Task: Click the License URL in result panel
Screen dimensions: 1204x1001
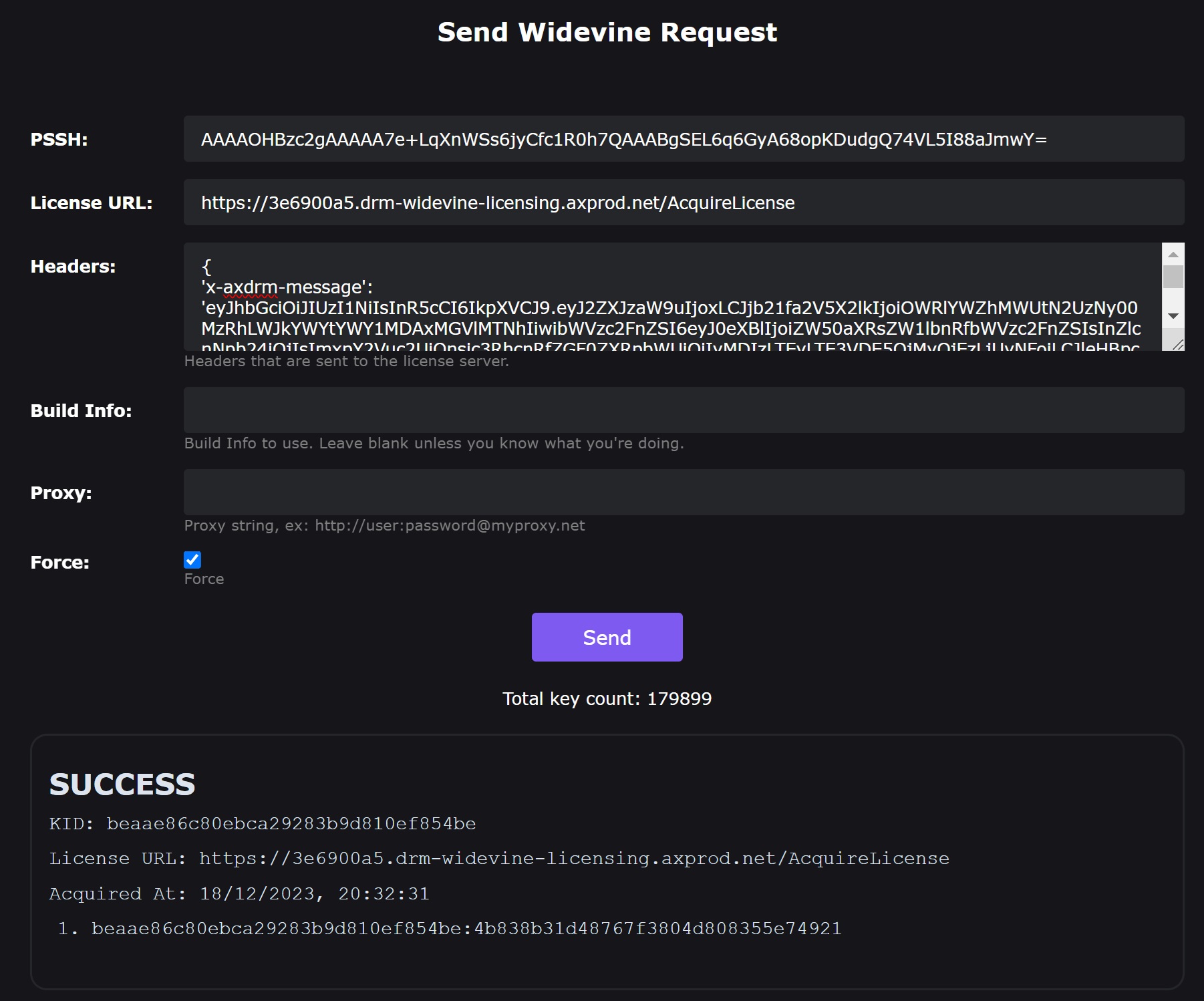Action: click(573, 859)
